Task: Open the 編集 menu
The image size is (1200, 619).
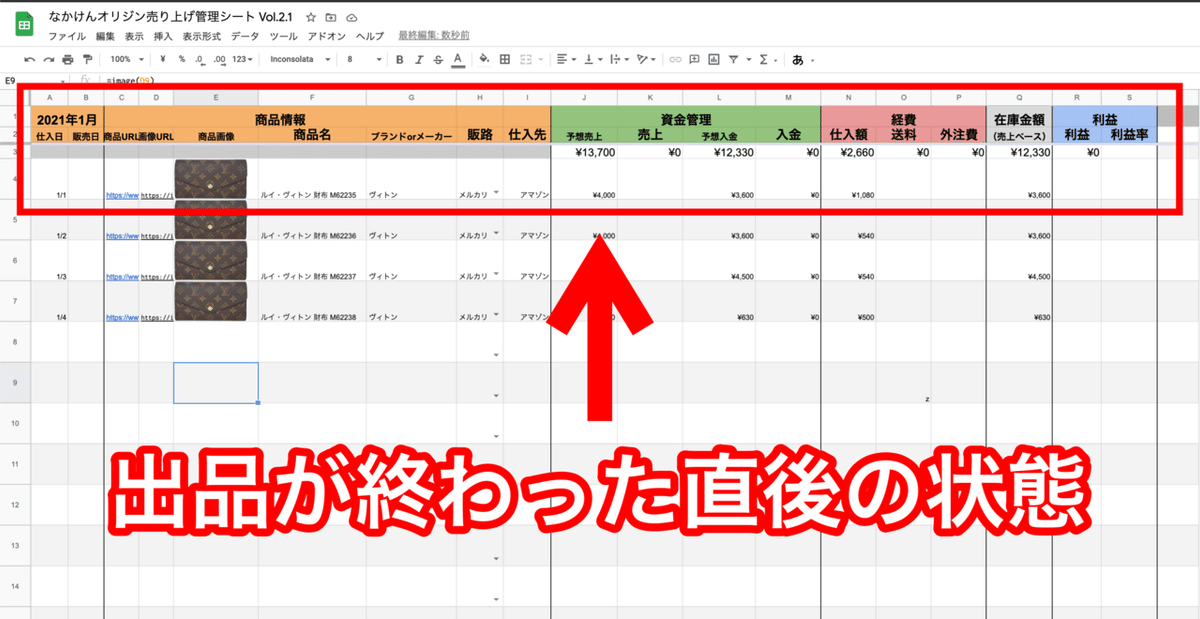Action: pyautogui.click(x=106, y=35)
